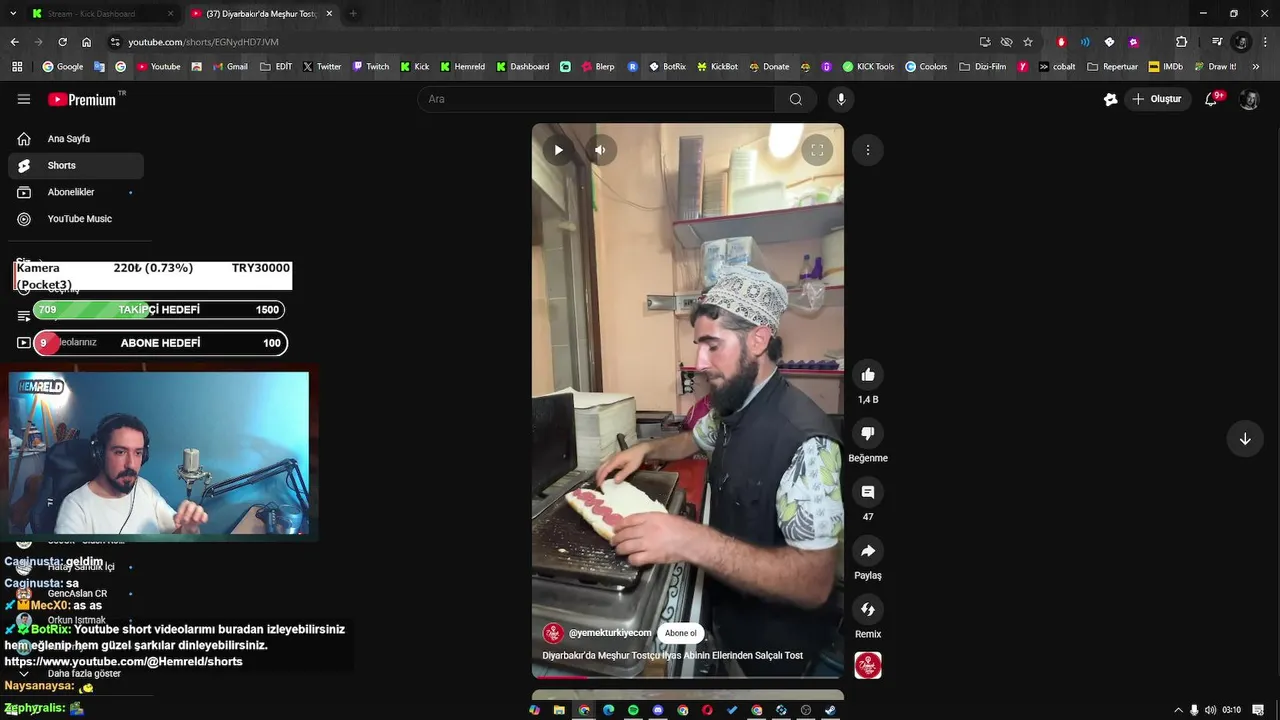Open the KICK Tools bookmark
Viewport: 1280px width, 720px height.
pyautogui.click(x=868, y=67)
